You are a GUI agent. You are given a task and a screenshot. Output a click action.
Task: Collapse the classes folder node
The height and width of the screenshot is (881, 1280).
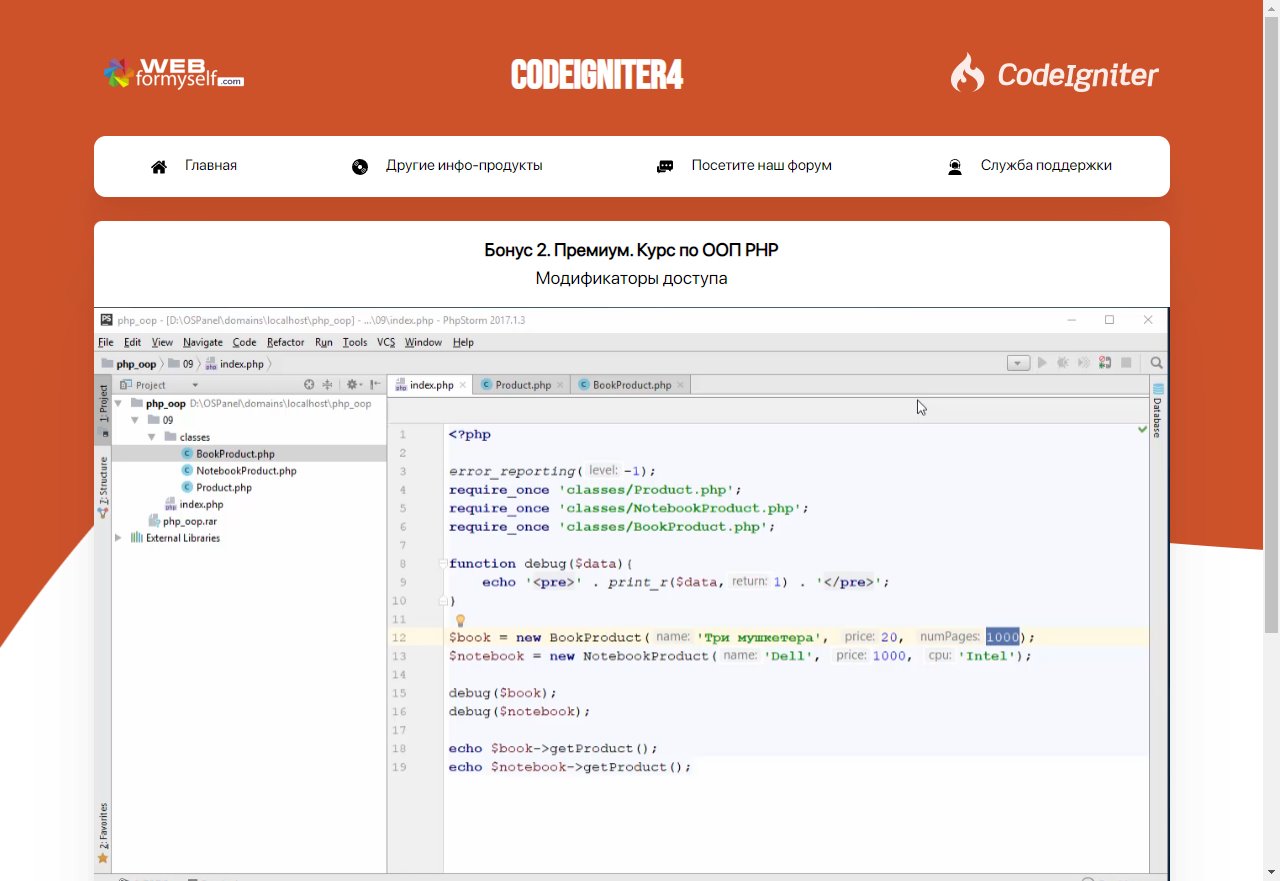[x=153, y=437]
